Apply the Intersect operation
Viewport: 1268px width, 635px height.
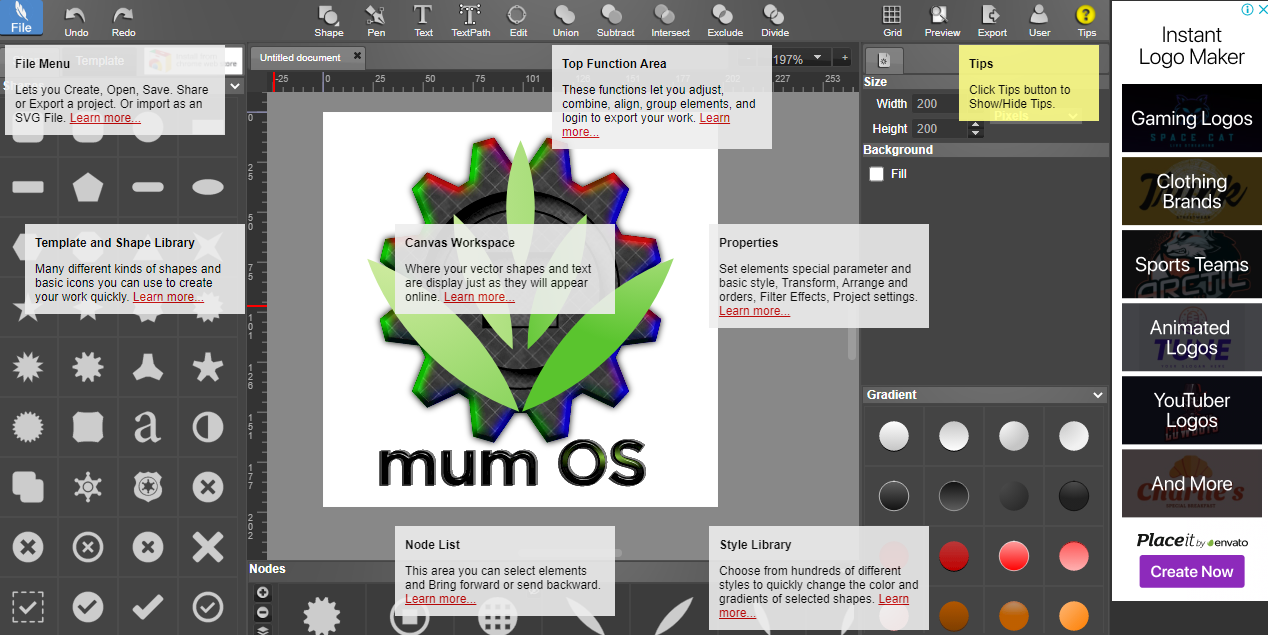(x=670, y=20)
